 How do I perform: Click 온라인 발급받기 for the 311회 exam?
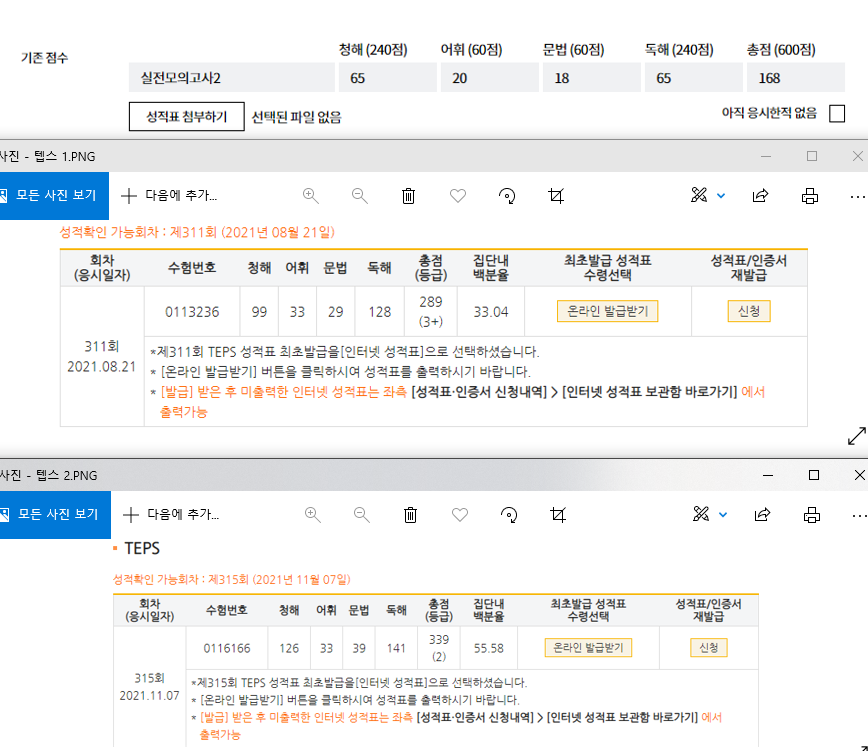(608, 311)
